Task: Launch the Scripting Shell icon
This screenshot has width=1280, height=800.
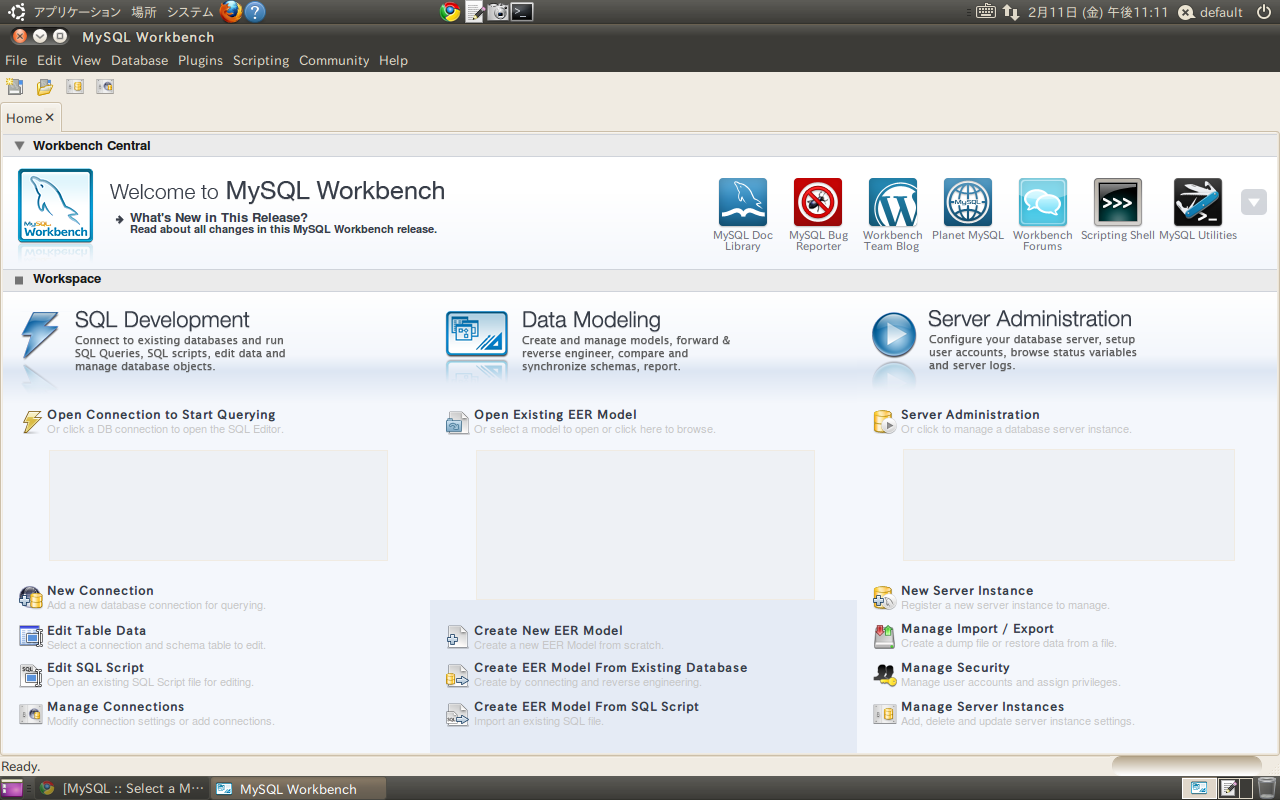Action: [1117, 203]
